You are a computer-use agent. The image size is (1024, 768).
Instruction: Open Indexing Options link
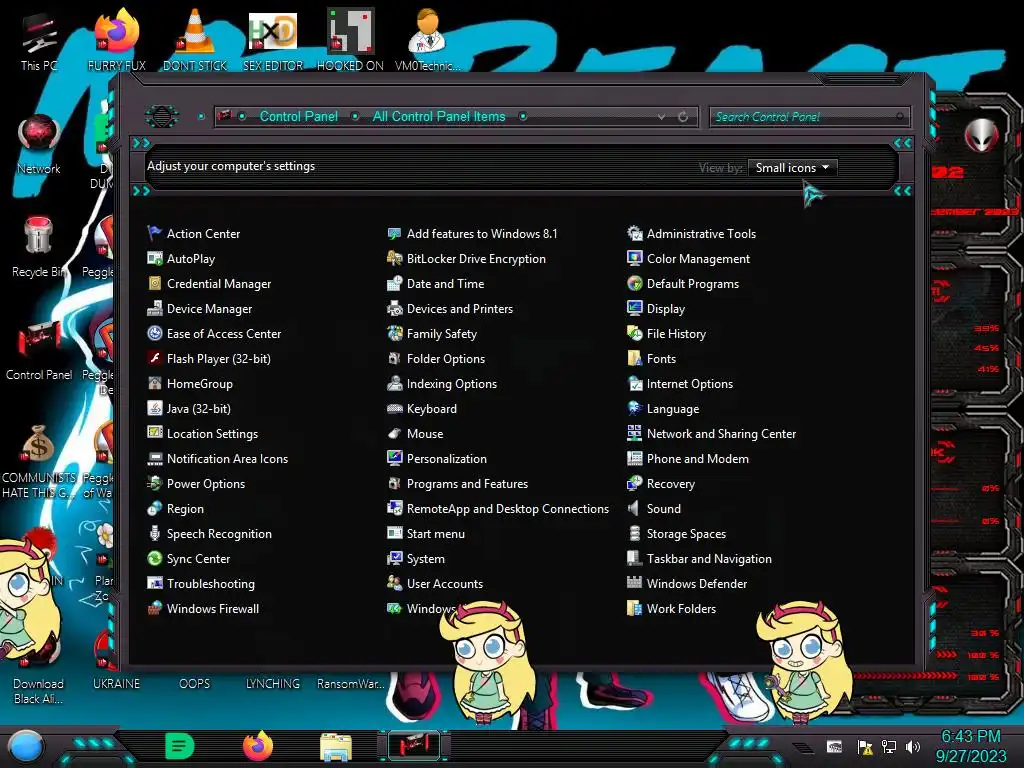click(452, 384)
